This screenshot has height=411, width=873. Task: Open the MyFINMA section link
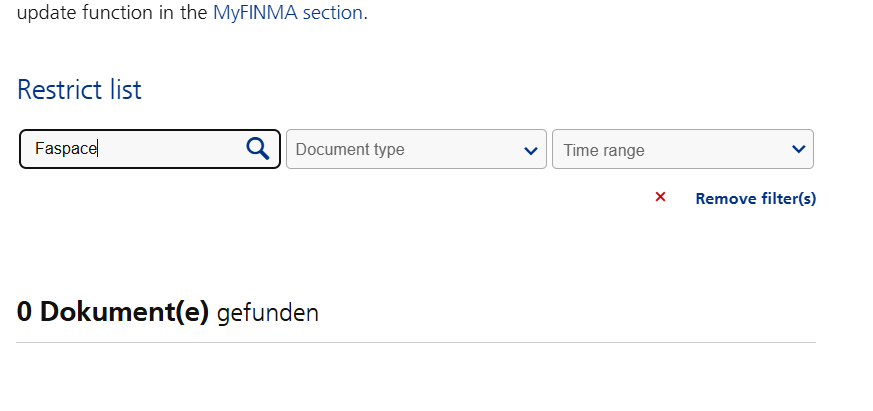click(x=288, y=12)
